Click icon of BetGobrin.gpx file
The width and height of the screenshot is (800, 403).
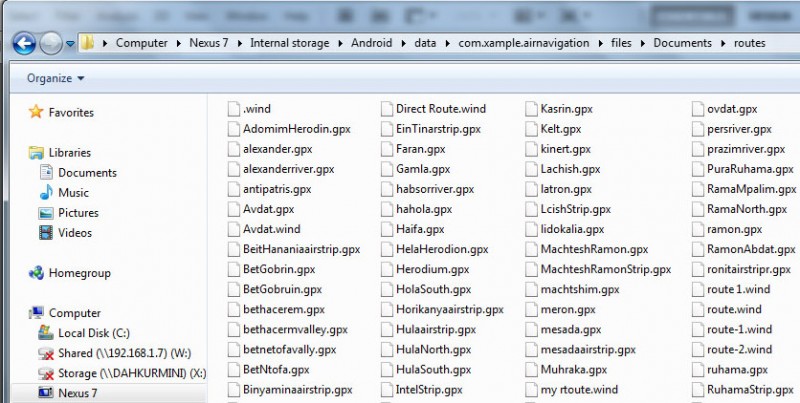coord(234,269)
